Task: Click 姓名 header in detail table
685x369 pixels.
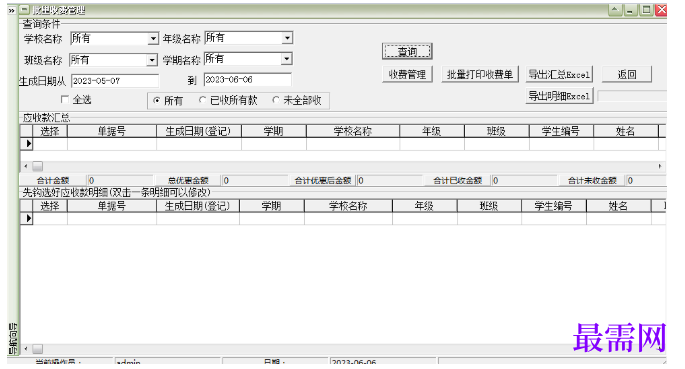Action: click(619, 206)
